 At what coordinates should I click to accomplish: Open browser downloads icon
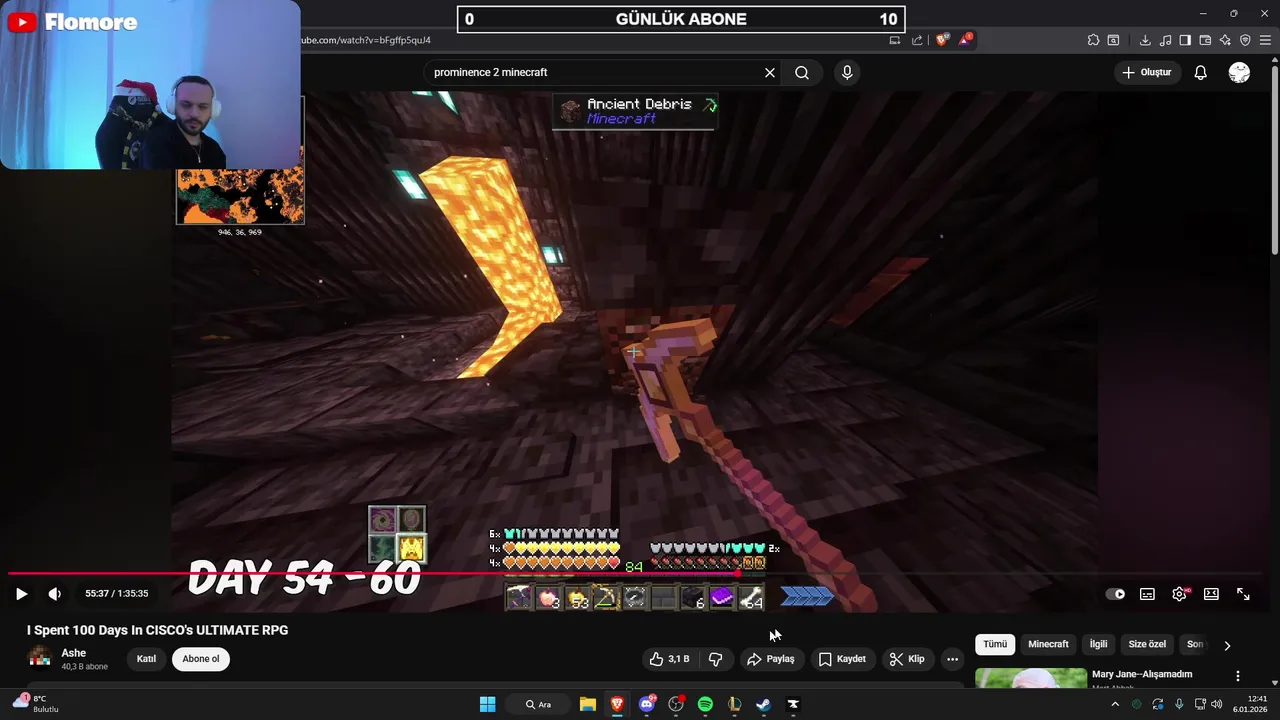tap(1145, 40)
